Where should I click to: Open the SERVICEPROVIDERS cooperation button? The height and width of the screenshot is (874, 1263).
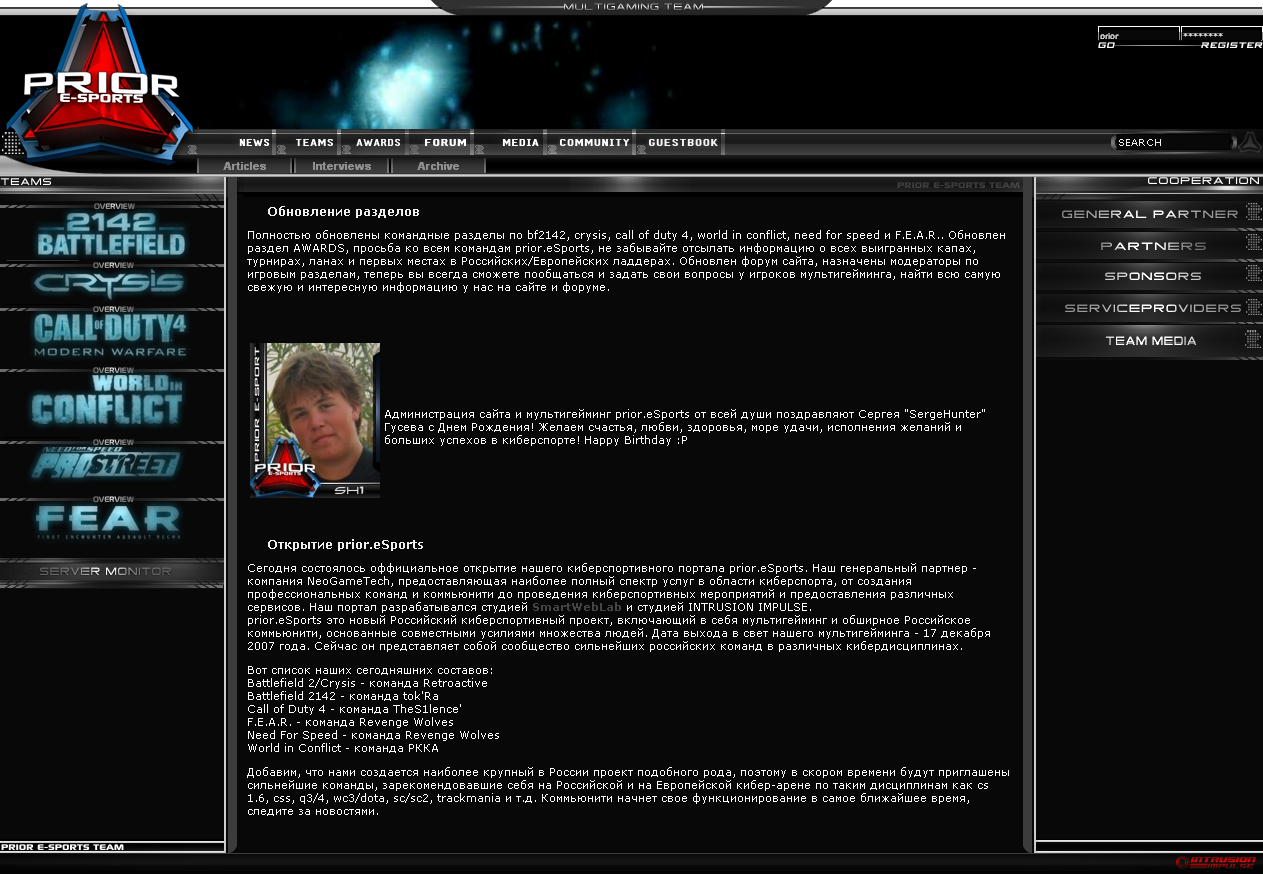(x=1149, y=308)
